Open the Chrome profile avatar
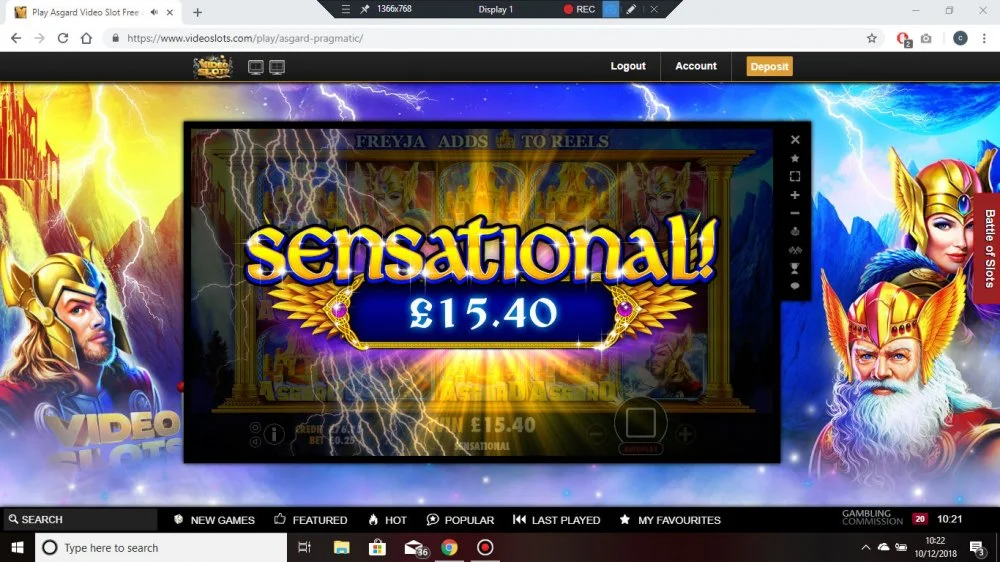Screen dimensions: 1000x562 [960, 38]
